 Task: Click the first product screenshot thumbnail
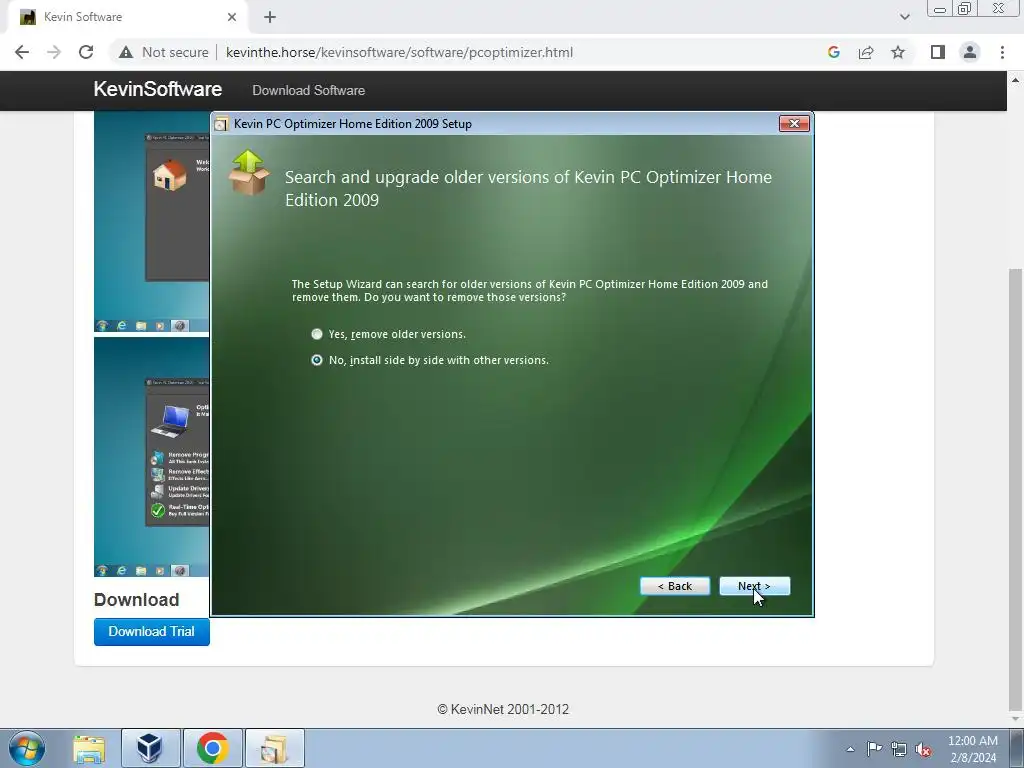(x=152, y=222)
